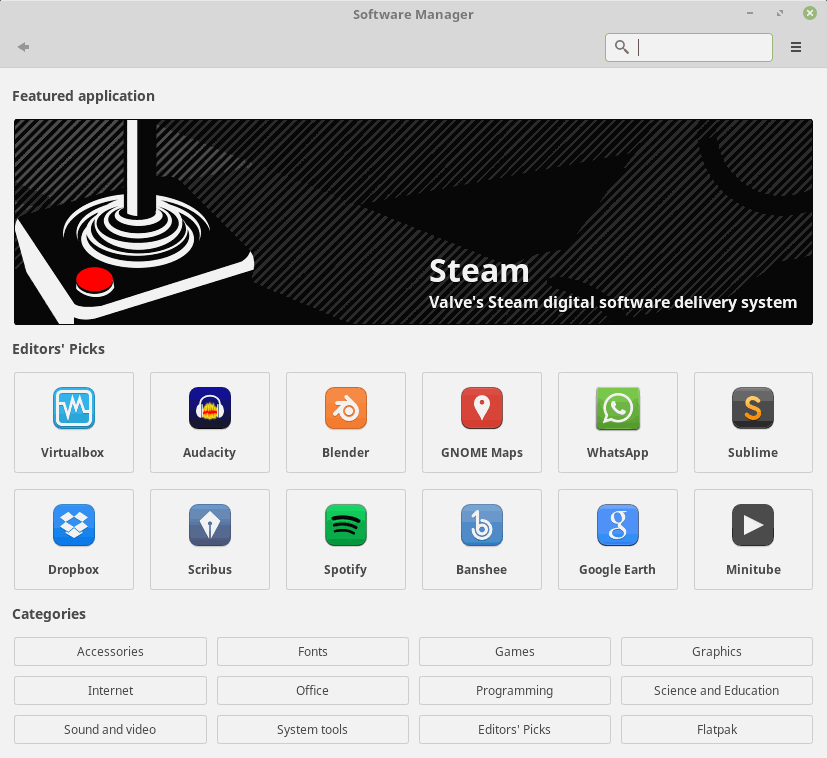Screen dimensions: 827x758
Task: Open the Graphics category
Action: [716, 651]
